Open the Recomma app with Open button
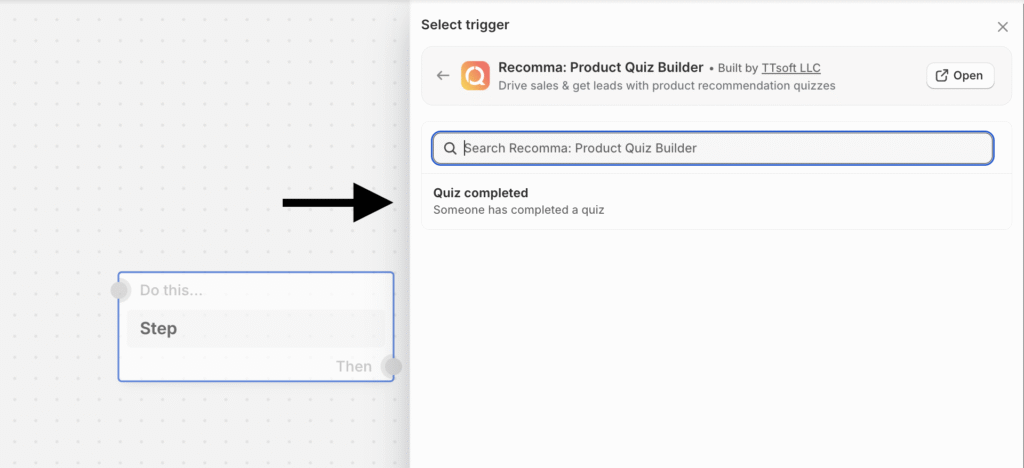Screen dimensions: 1024x468 960,76
